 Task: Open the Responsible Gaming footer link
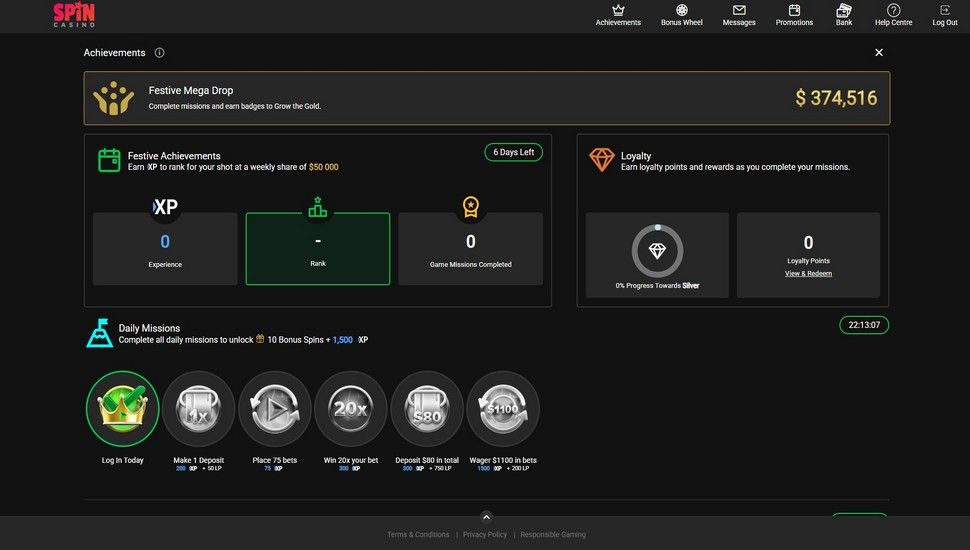553,535
